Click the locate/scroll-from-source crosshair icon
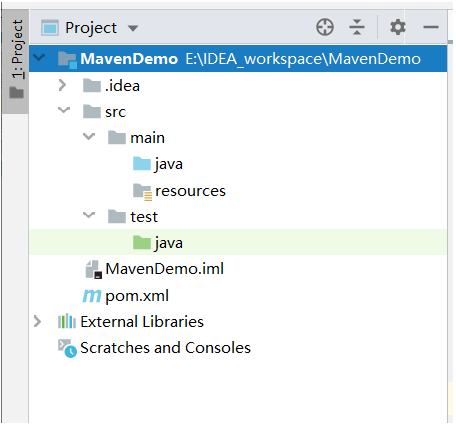Image resolution: width=456 pixels, height=427 pixels. pos(325,27)
